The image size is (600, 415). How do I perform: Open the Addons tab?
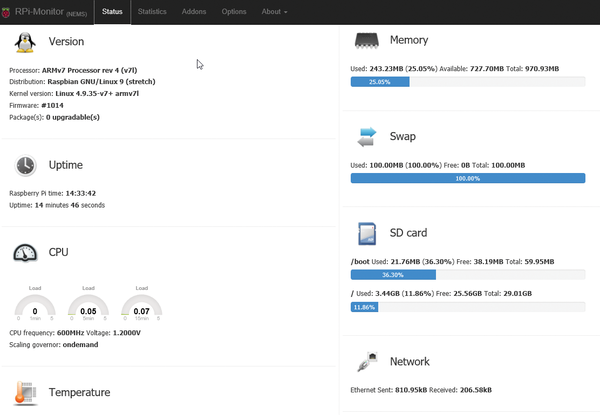pos(194,12)
